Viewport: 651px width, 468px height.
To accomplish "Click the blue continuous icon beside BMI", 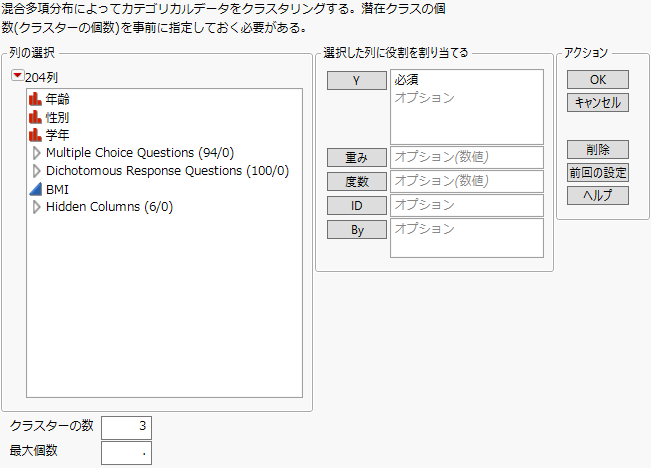I will point(38,189).
